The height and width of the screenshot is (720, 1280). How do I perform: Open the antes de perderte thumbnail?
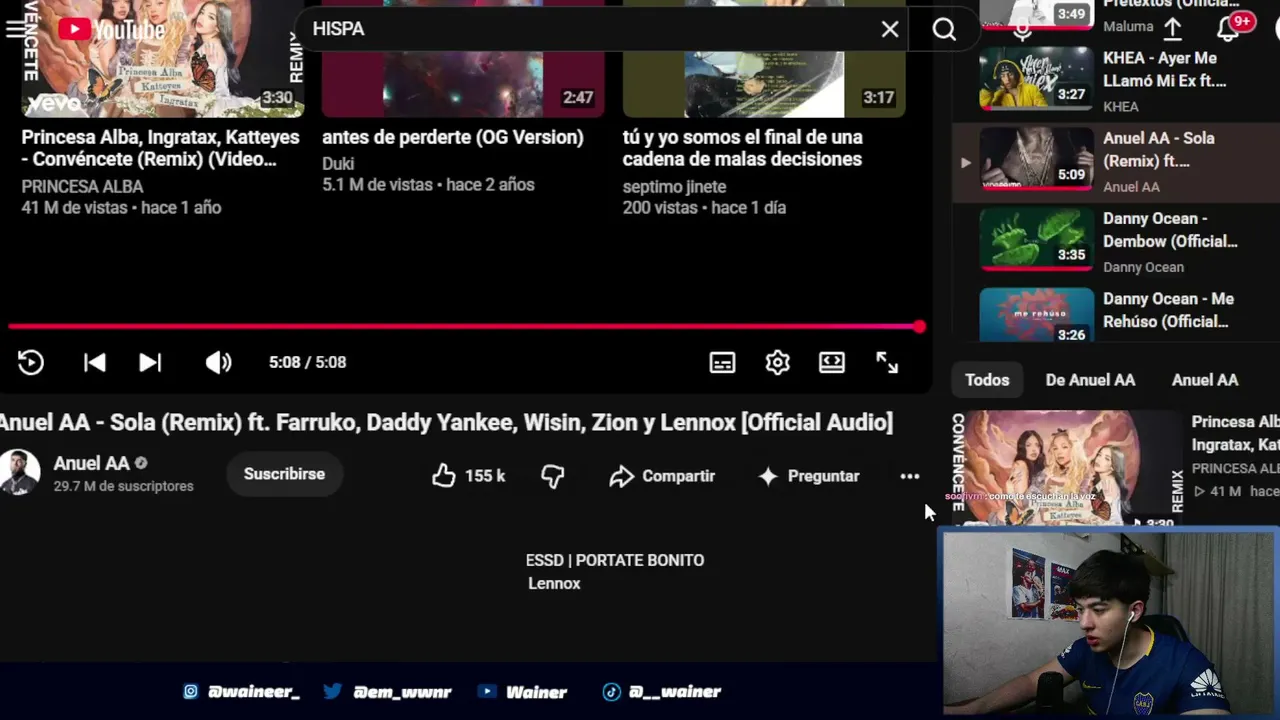click(x=463, y=58)
